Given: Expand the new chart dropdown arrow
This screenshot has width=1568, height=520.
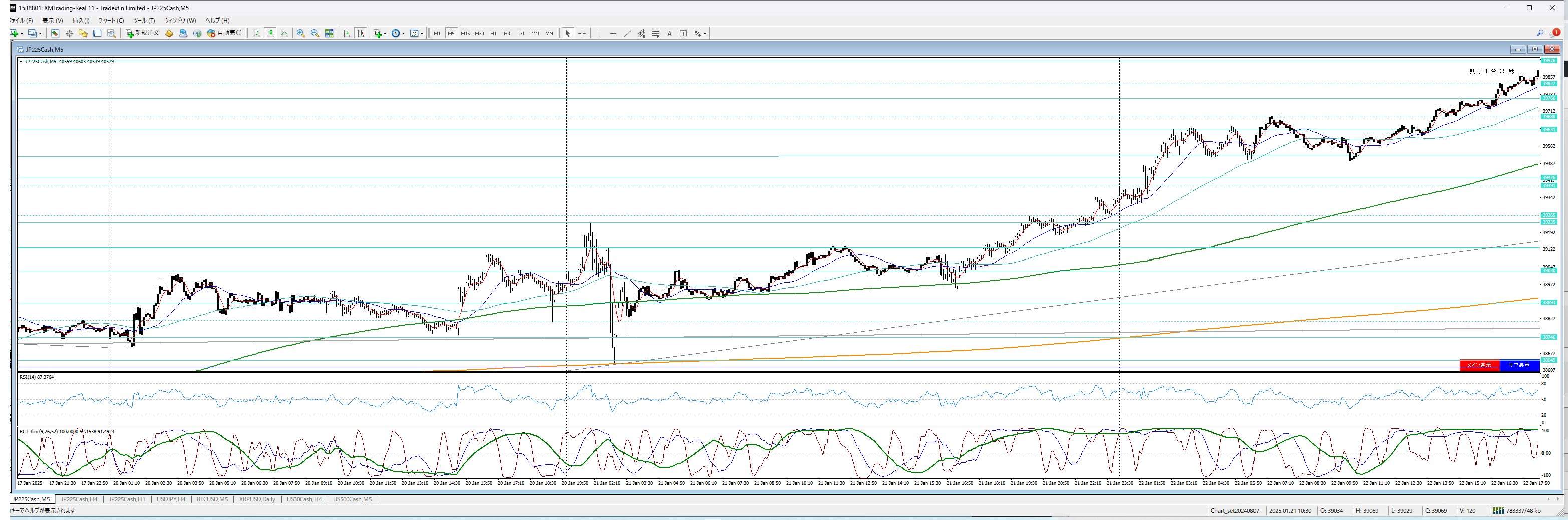Looking at the screenshot, I should [22, 34].
